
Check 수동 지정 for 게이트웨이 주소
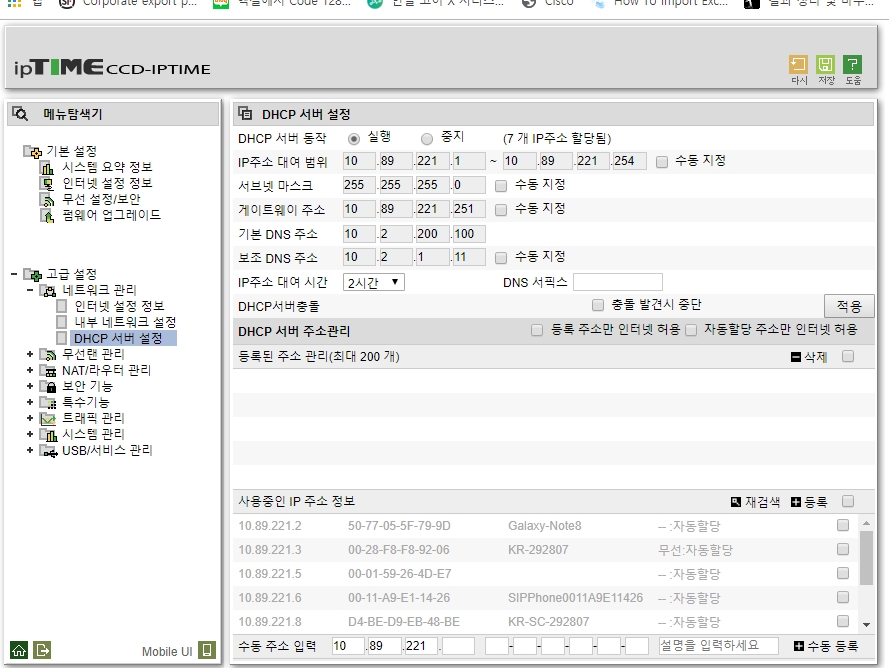pyautogui.click(x=501, y=210)
